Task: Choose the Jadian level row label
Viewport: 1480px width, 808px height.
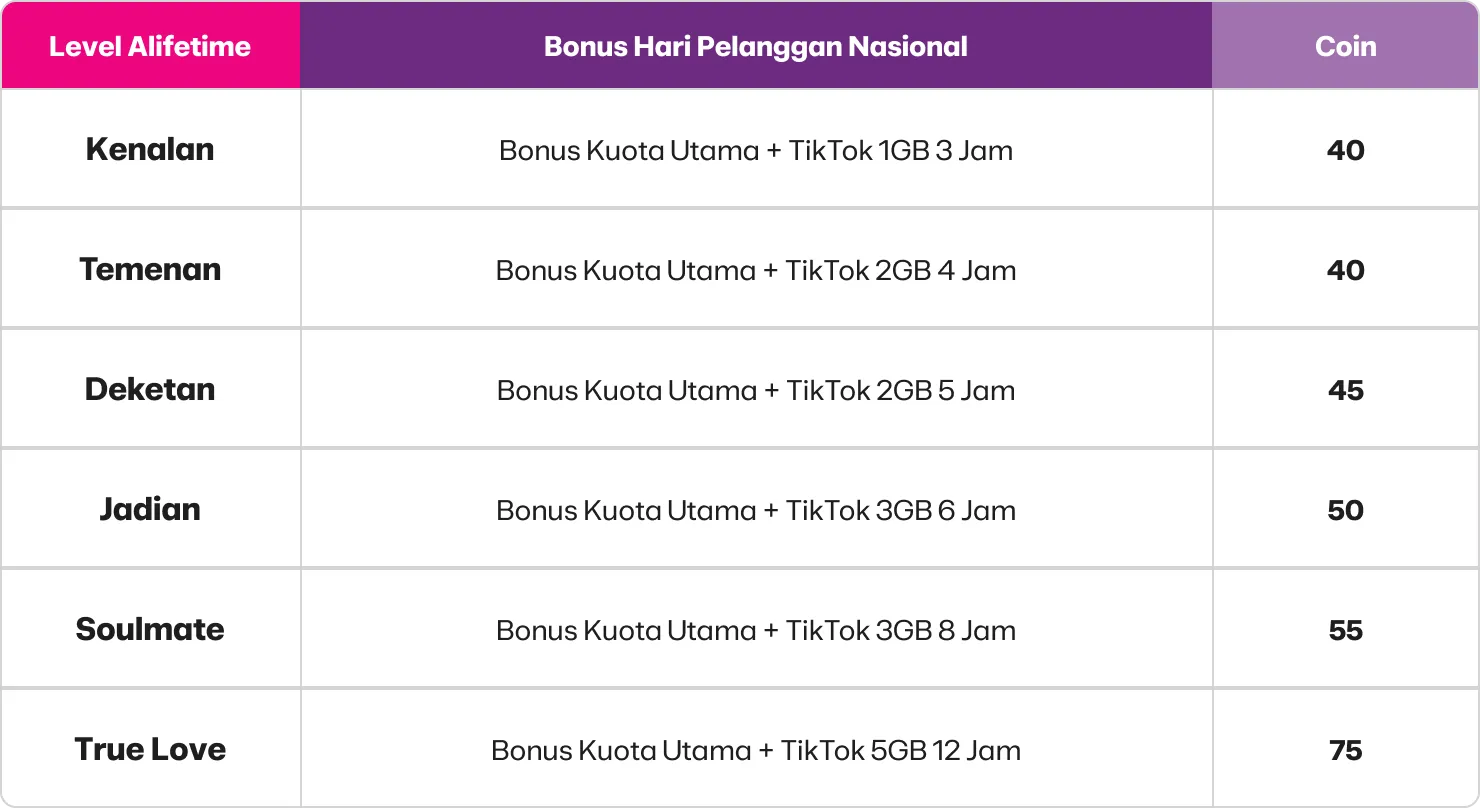Action: (x=150, y=509)
